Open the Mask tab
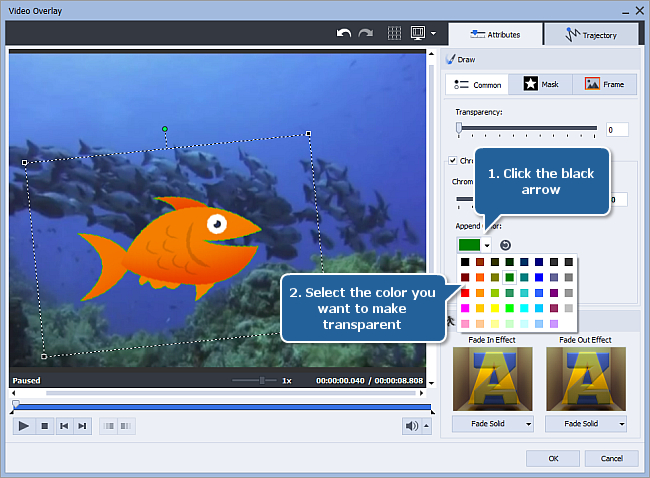This screenshot has height=478, width=650. [x=541, y=85]
